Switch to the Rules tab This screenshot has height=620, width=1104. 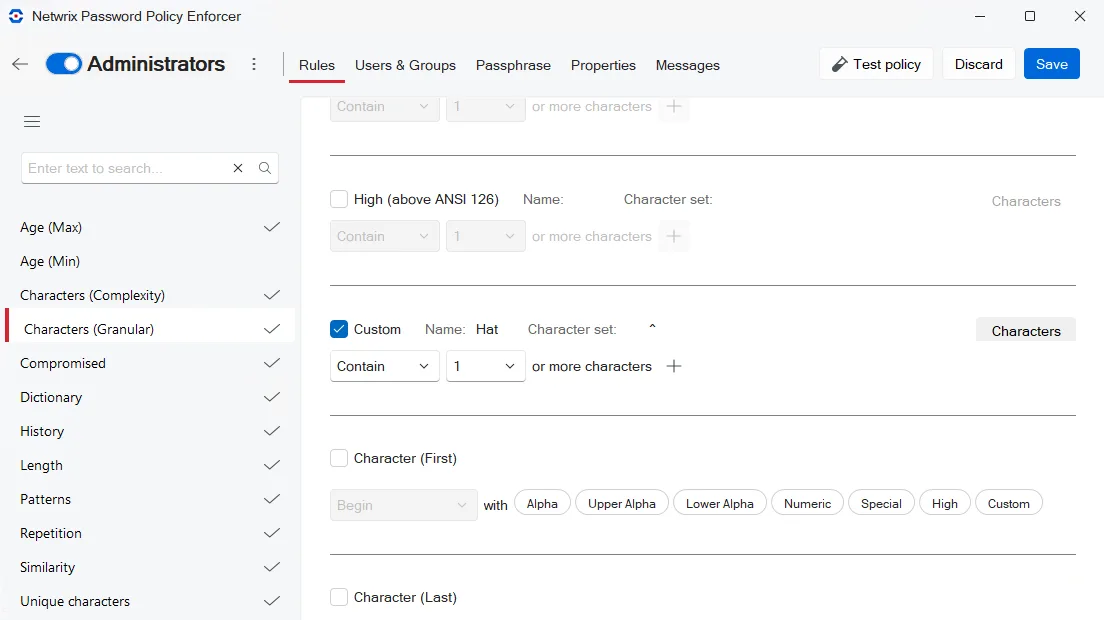[317, 65]
